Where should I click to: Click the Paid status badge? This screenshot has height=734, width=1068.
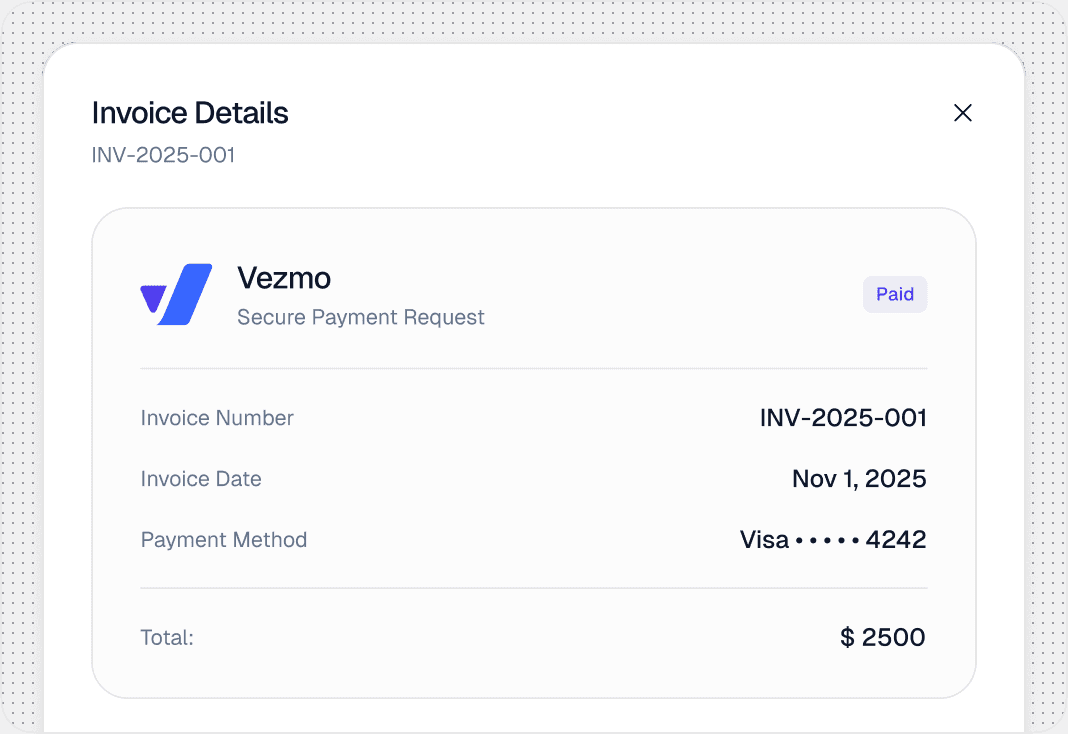[x=895, y=295]
